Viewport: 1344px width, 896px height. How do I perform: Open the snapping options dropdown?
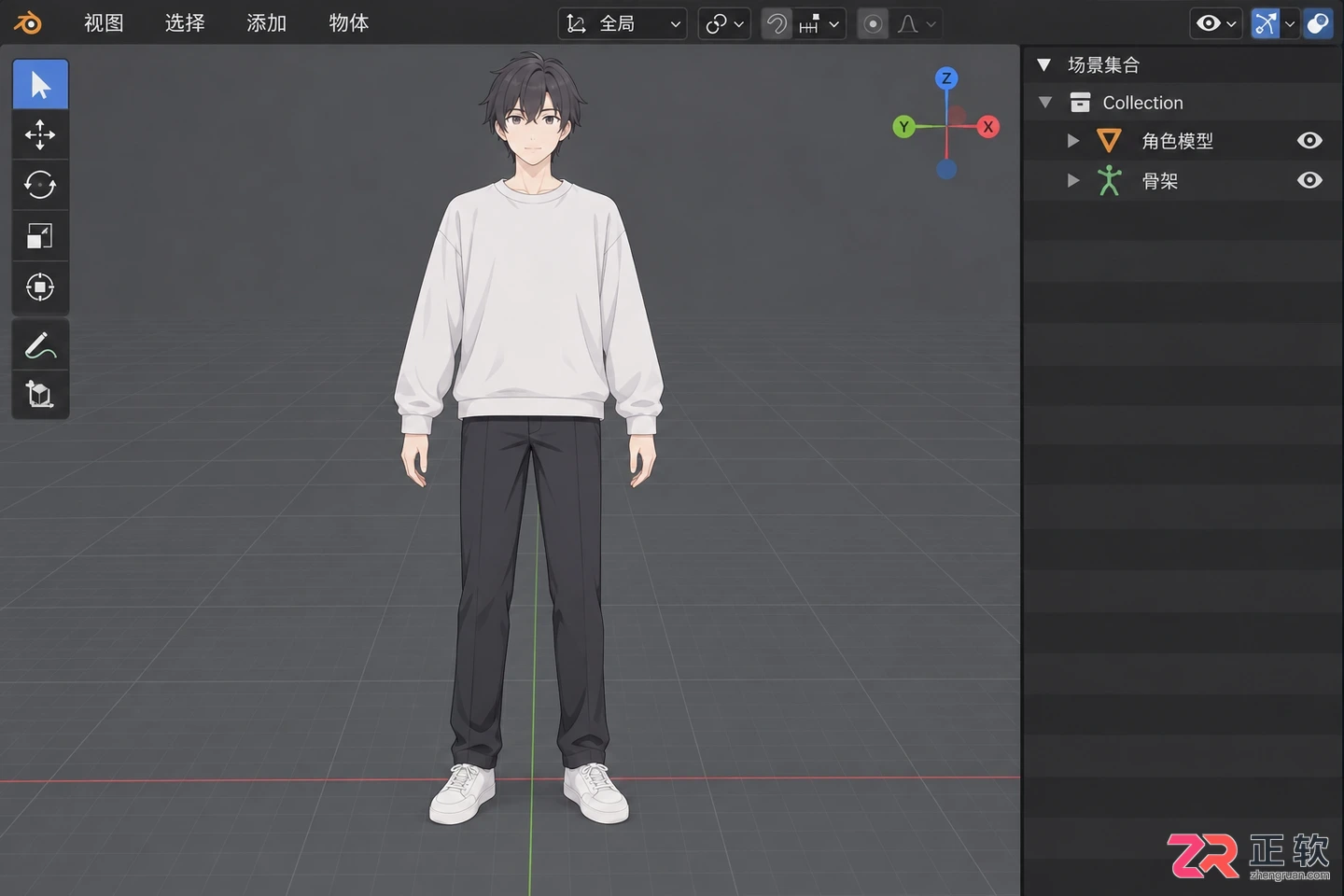pos(819,23)
